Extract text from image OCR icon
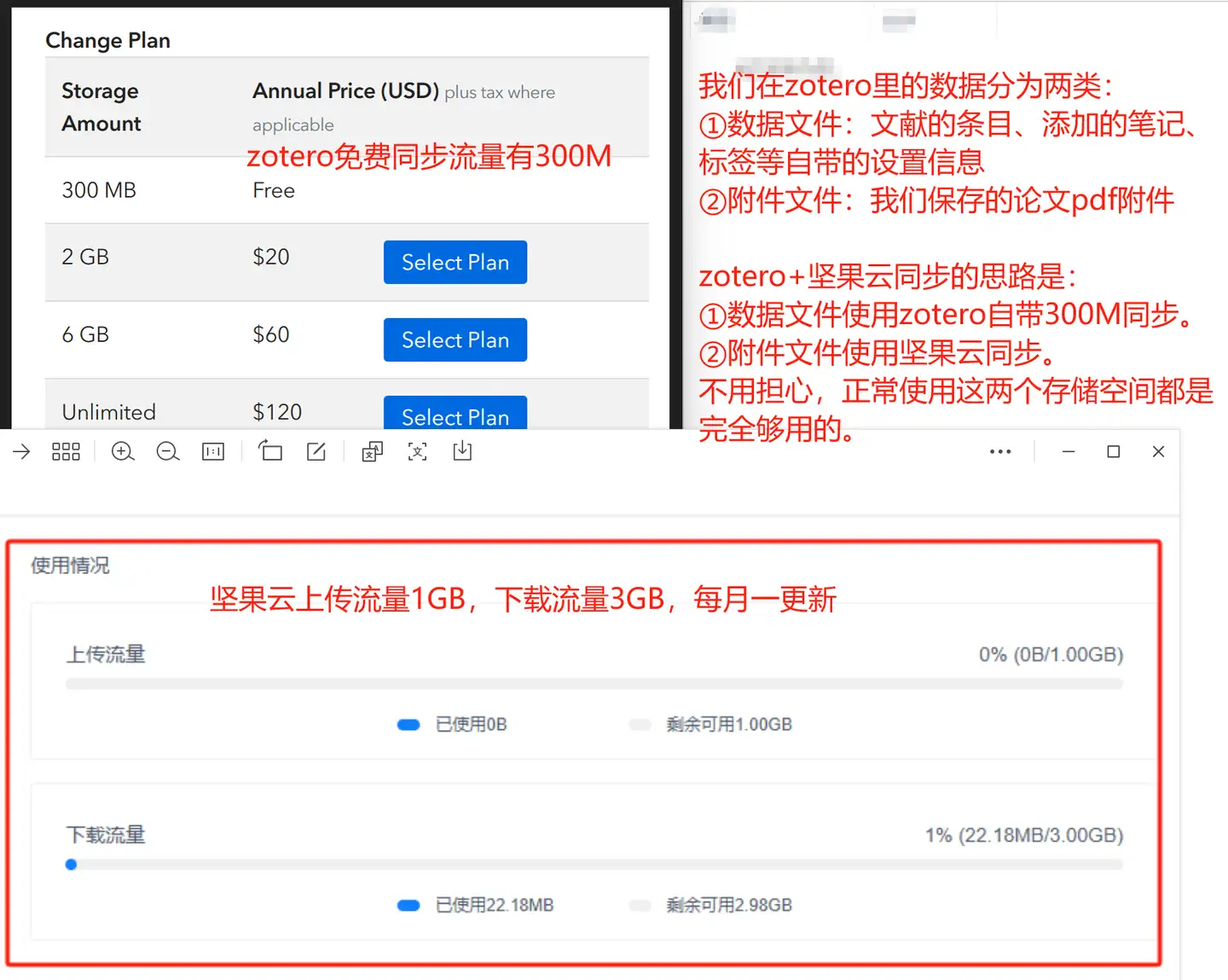This screenshot has height=980, width=1228. pos(417,452)
